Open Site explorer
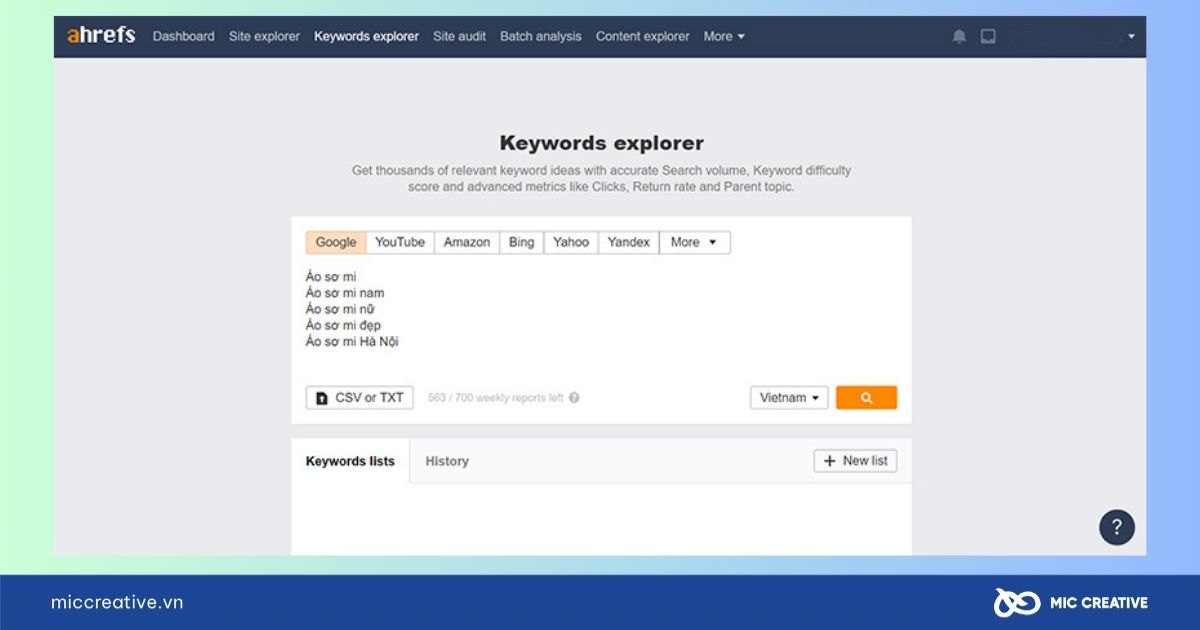The height and width of the screenshot is (630, 1200). (x=264, y=36)
